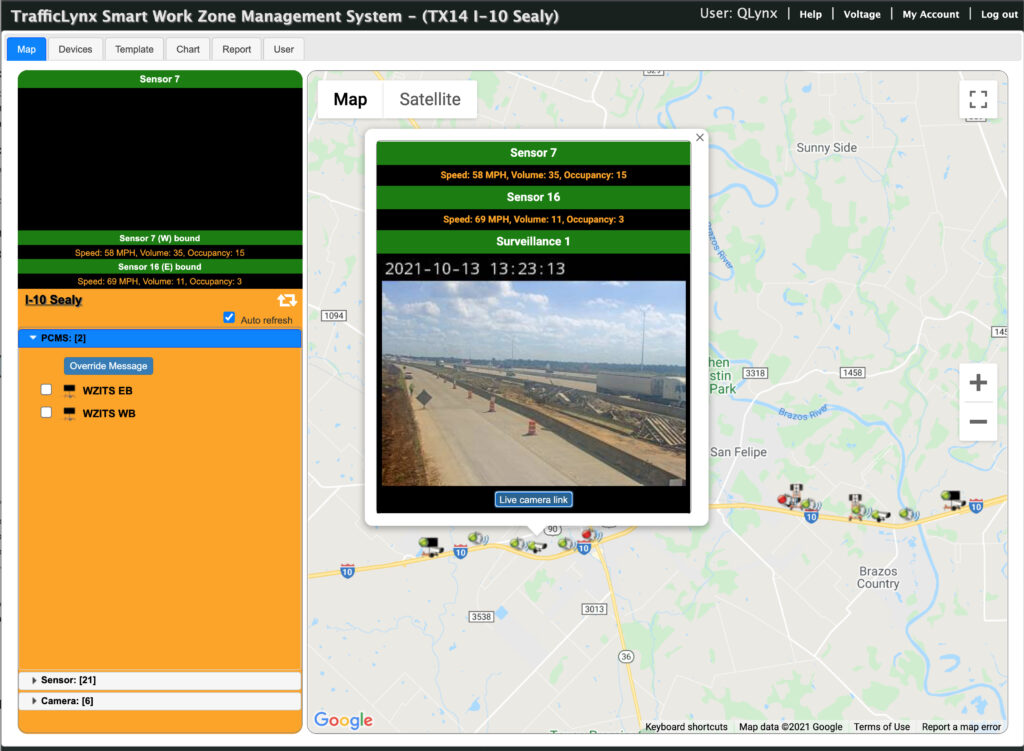This screenshot has height=751, width=1024.
Task: Zoom in on the map
Action: coord(978,383)
